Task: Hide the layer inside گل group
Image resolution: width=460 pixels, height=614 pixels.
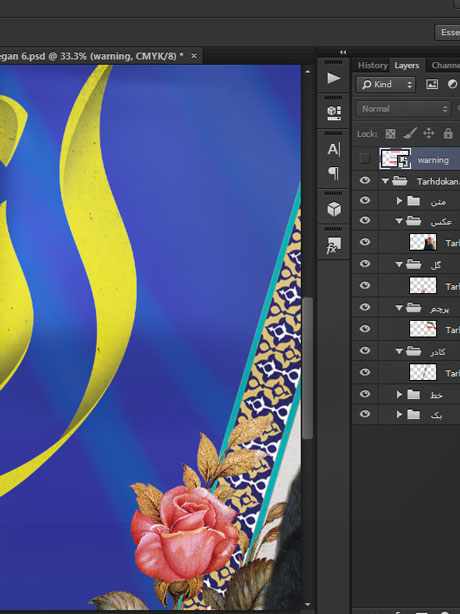Action: pyautogui.click(x=365, y=285)
